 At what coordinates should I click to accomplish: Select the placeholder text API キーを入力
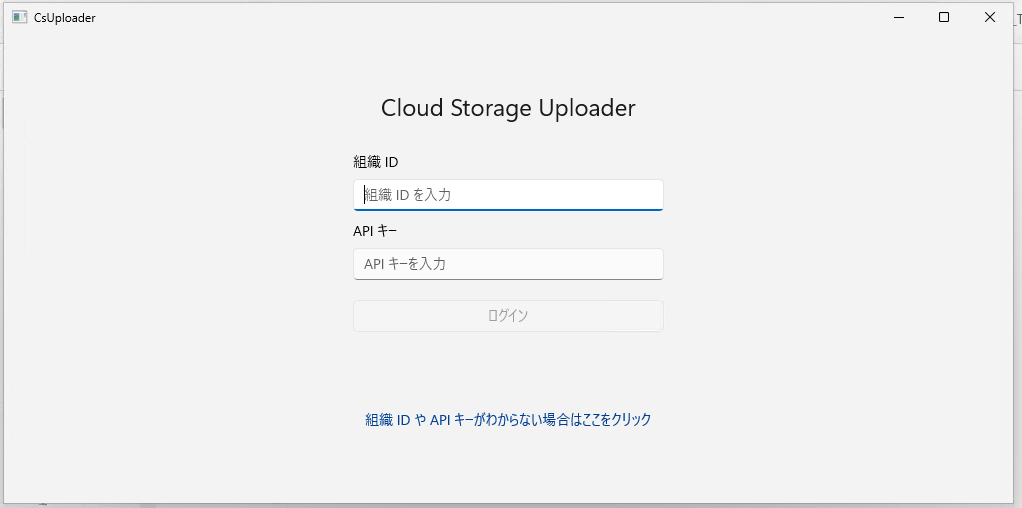click(x=404, y=264)
